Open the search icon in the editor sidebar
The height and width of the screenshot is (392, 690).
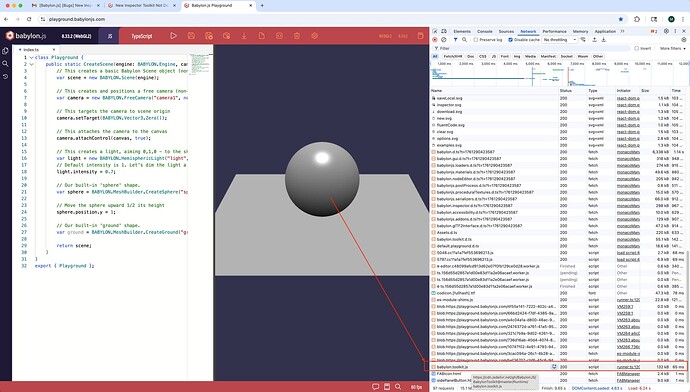coord(5,64)
